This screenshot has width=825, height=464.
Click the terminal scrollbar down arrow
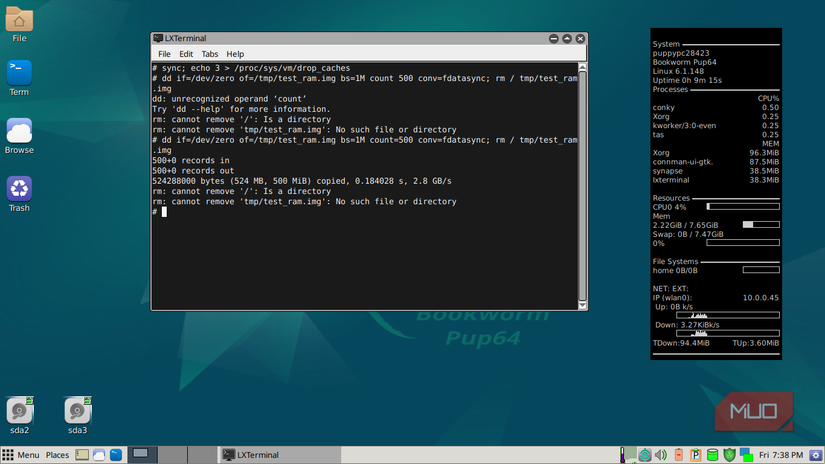tap(582, 305)
